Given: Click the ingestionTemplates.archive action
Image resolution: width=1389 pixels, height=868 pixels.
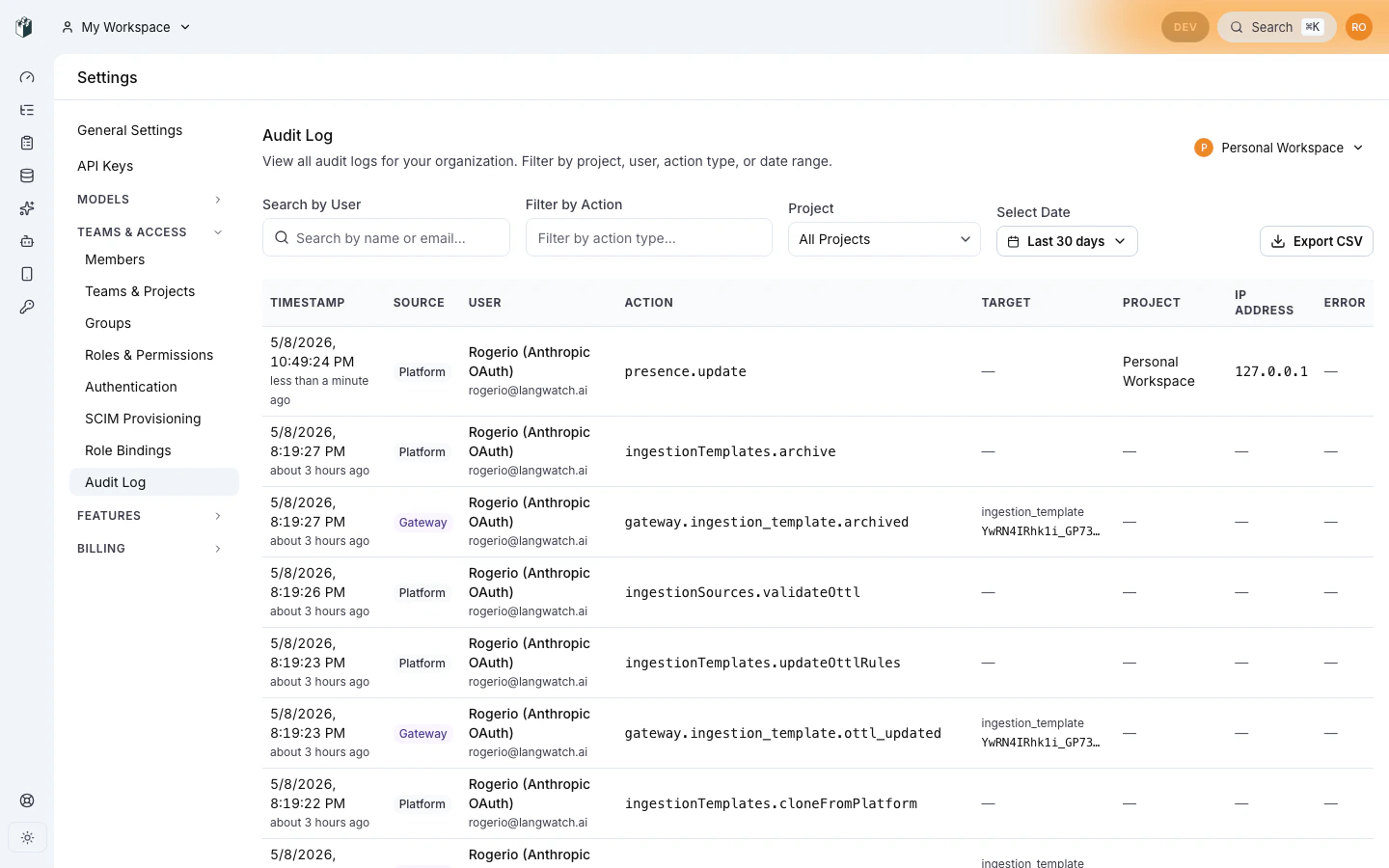Looking at the screenshot, I should point(730,451).
